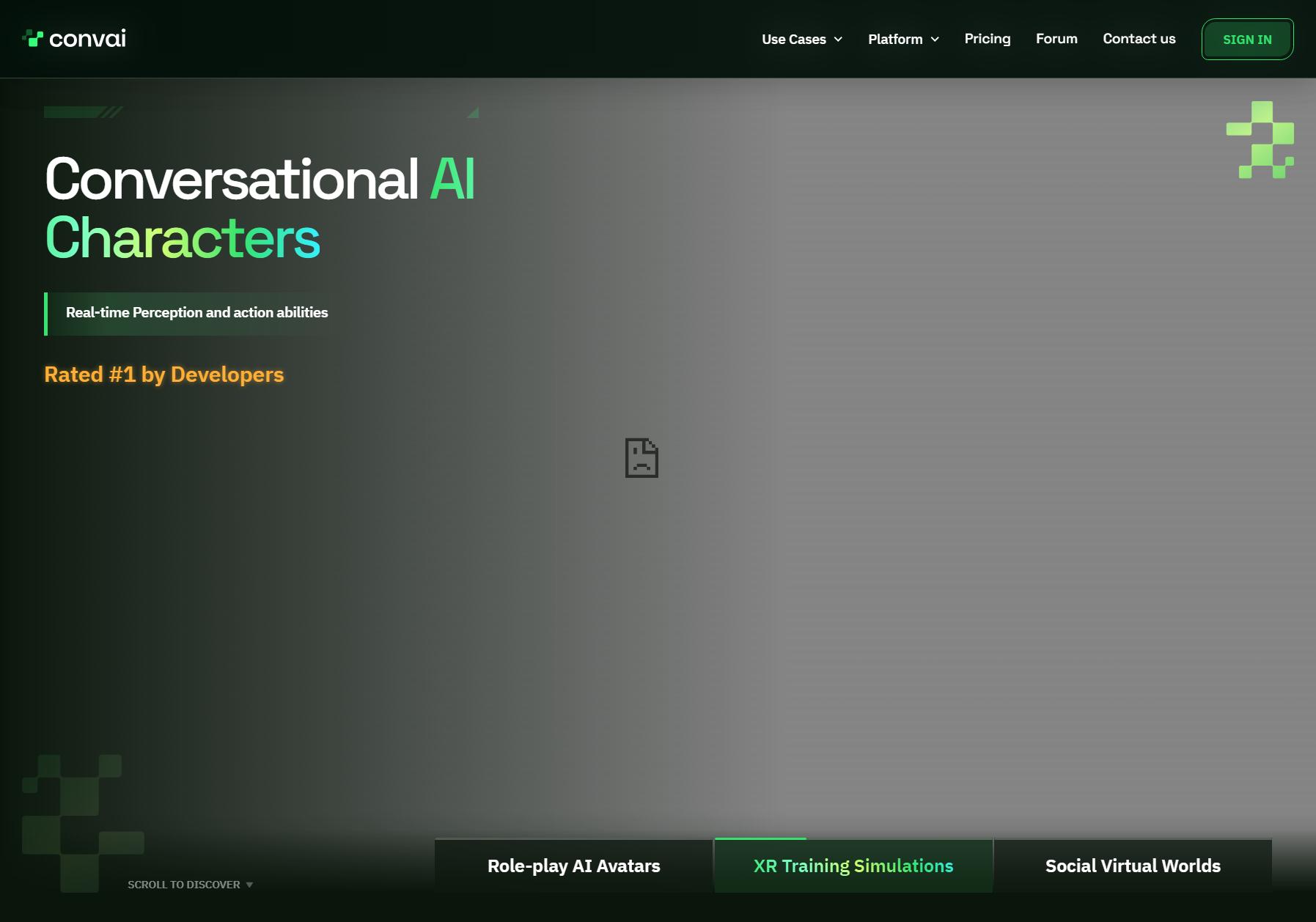Click the broken video placeholder icon

642,458
